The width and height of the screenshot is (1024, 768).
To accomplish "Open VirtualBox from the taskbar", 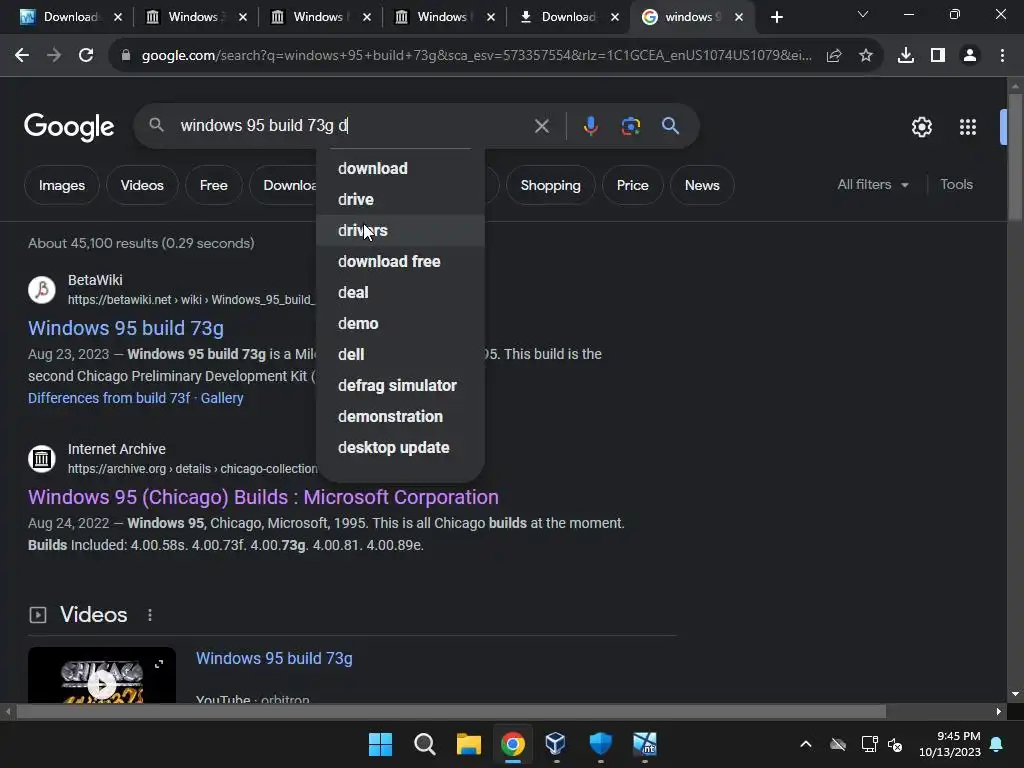I will click(x=556, y=744).
